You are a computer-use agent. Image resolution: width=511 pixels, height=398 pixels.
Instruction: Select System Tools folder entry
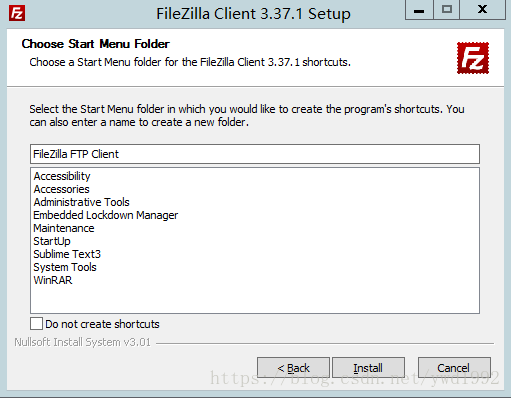point(65,267)
